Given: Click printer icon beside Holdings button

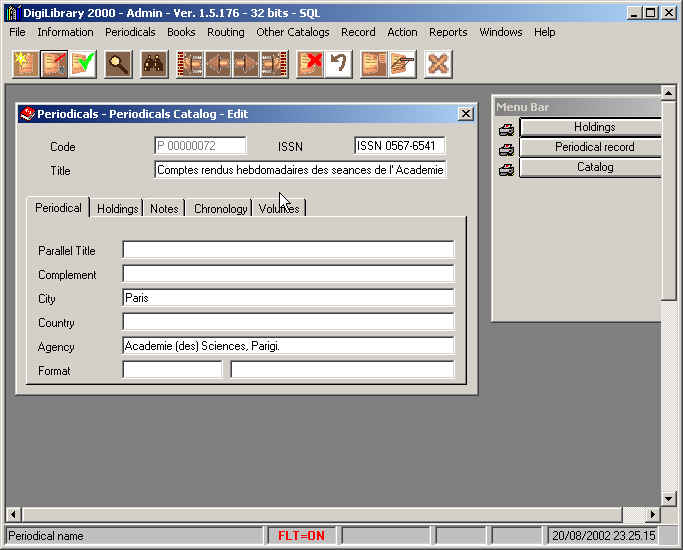Looking at the screenshot, I should (x=506, y=129).
